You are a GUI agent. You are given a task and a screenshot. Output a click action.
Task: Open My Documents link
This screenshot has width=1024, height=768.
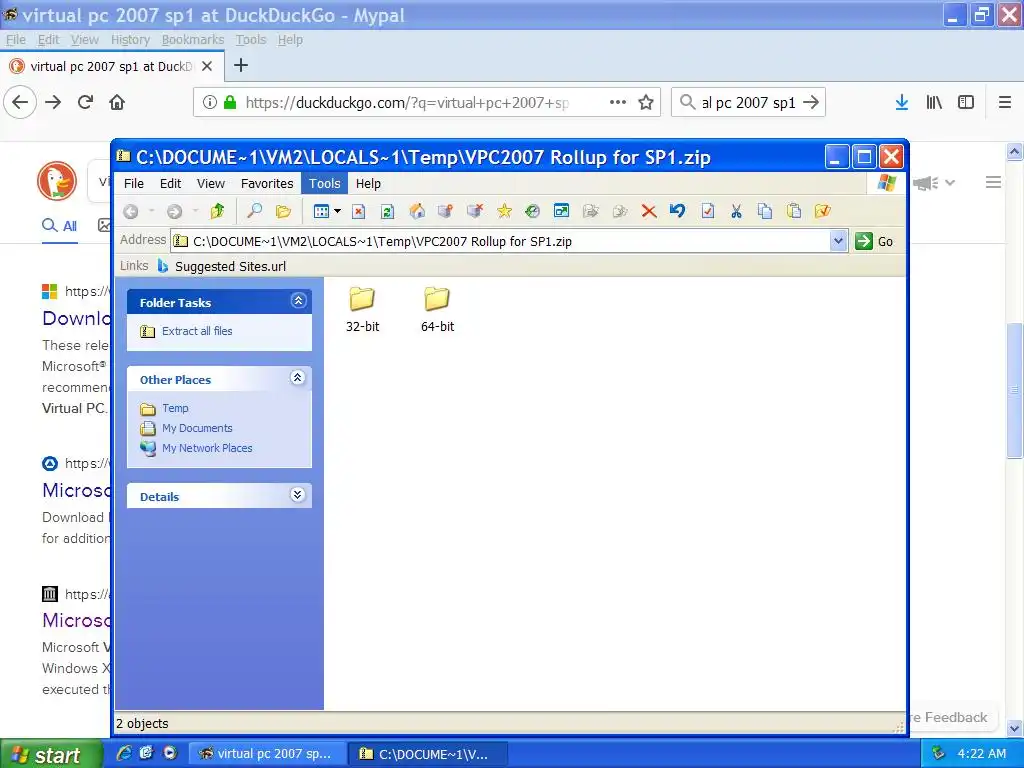tap(197, 428)
